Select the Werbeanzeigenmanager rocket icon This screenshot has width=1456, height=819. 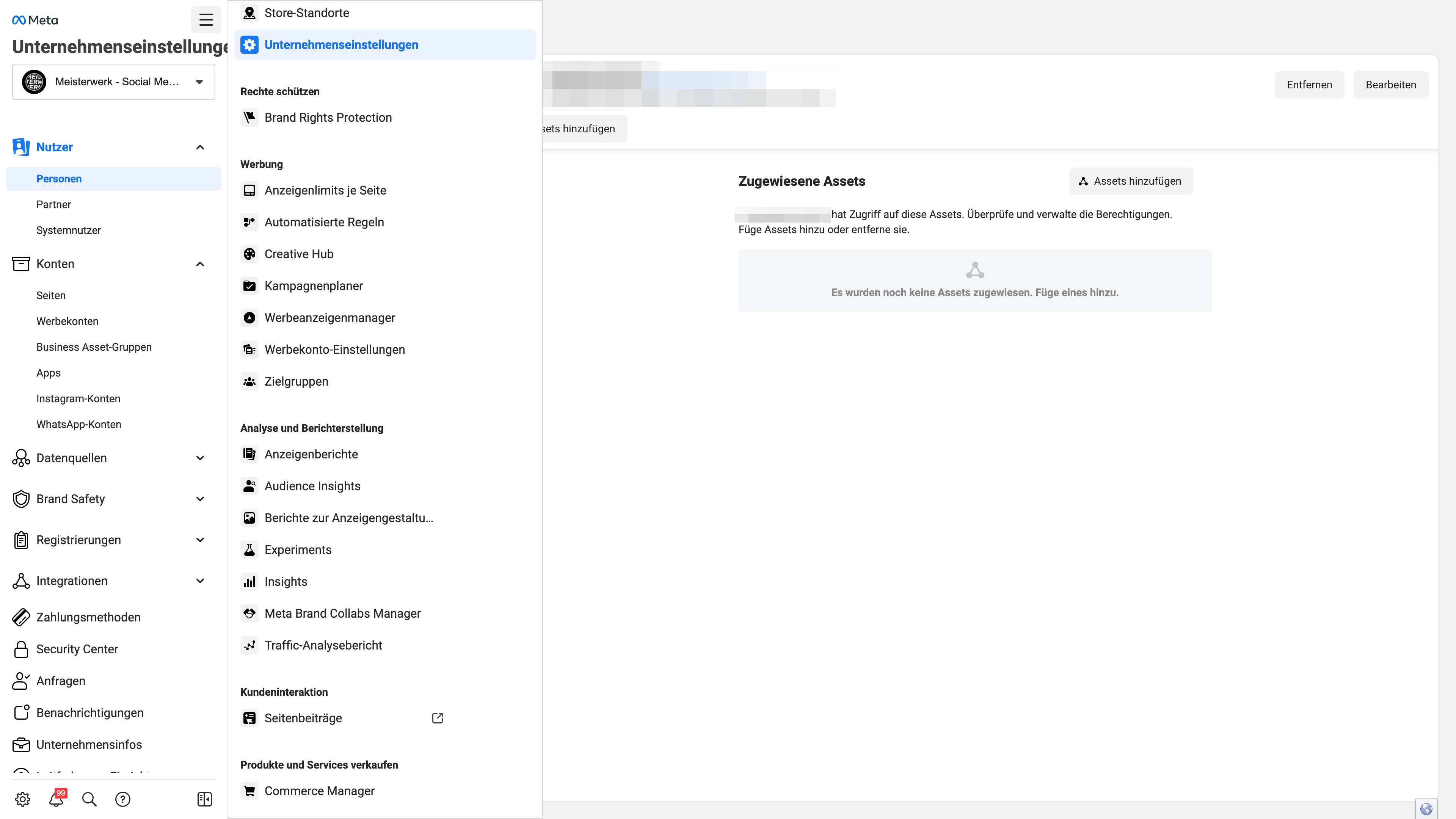tap(249, 317)
